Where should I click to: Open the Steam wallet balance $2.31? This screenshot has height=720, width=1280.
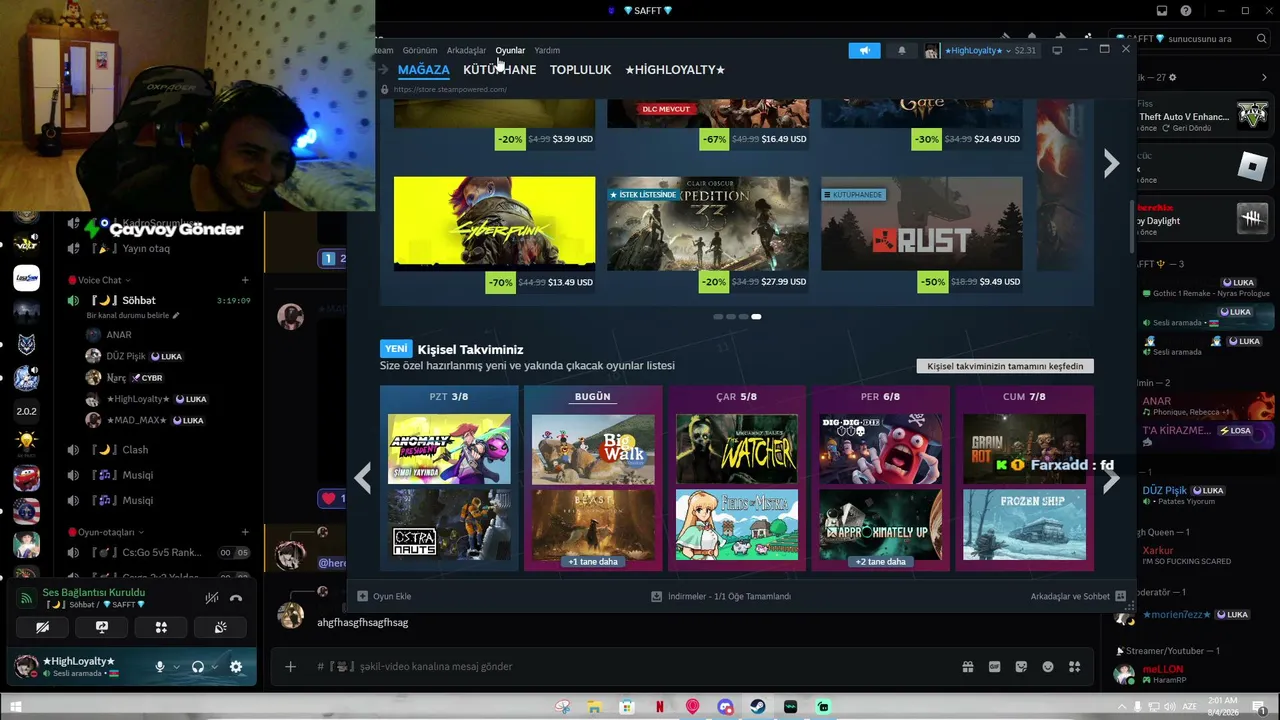(1025, 50)
